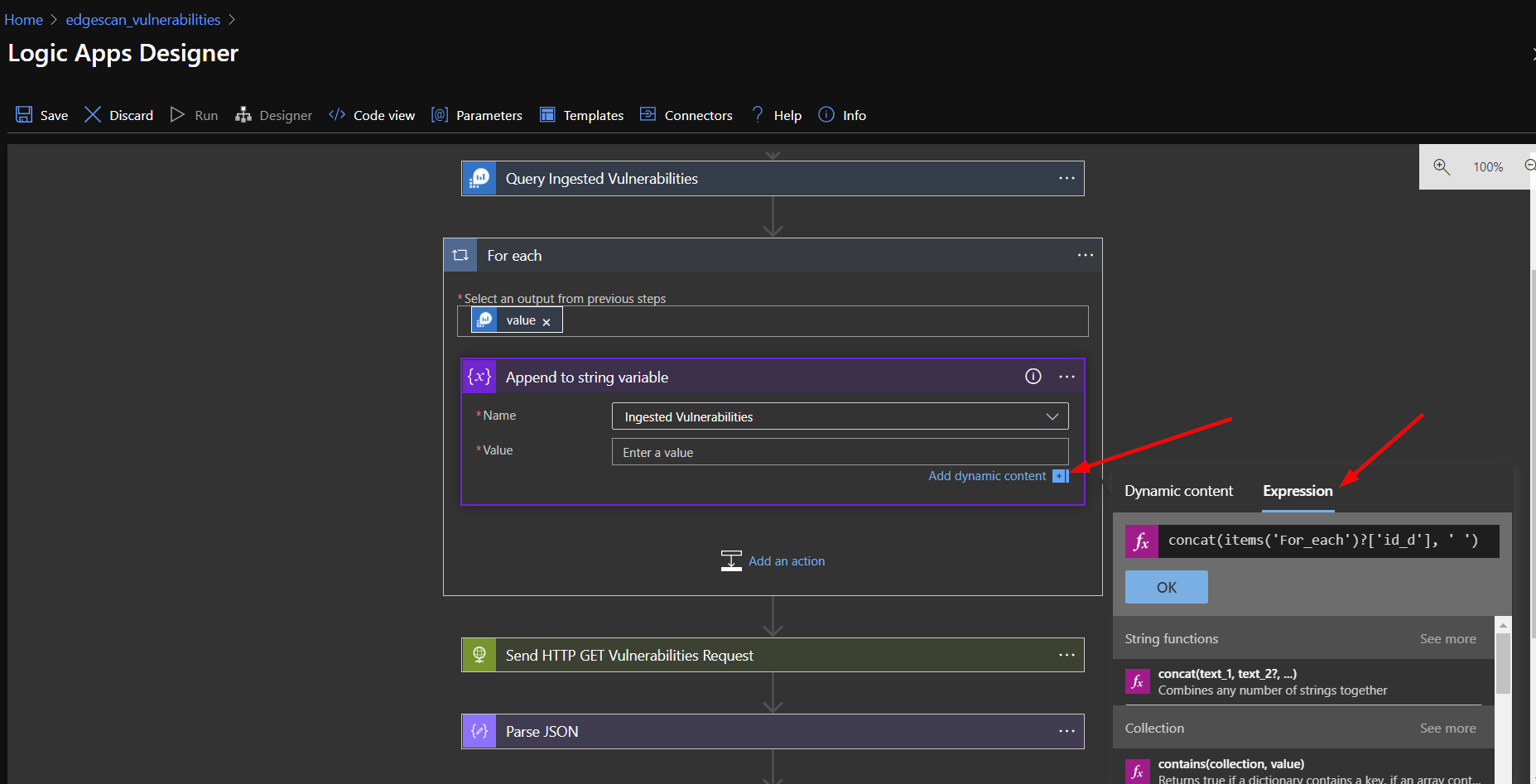Select the Expression tab
Image resolution: width=1536 pixels, height=784 pixels.
pos(1298,491)
